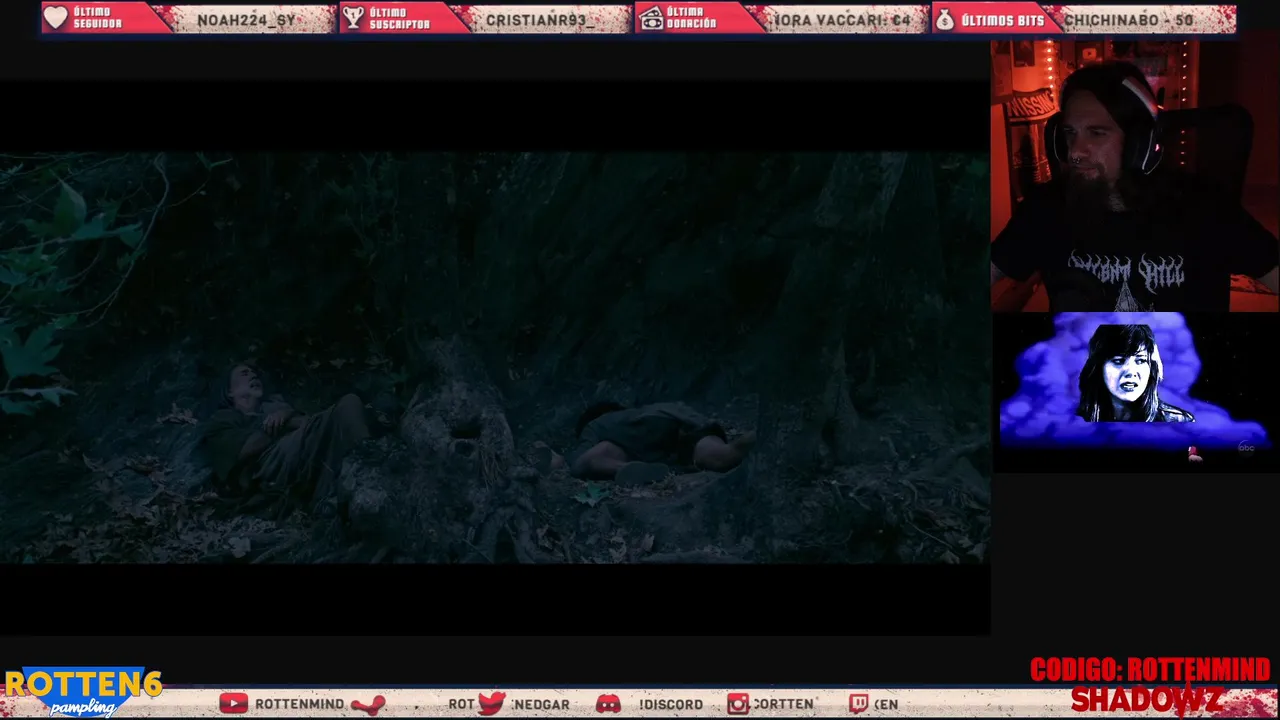Screen dimensions: 1280x720
Task: Click the Instagram icon in bottom bar
Action: click(738, 704)
